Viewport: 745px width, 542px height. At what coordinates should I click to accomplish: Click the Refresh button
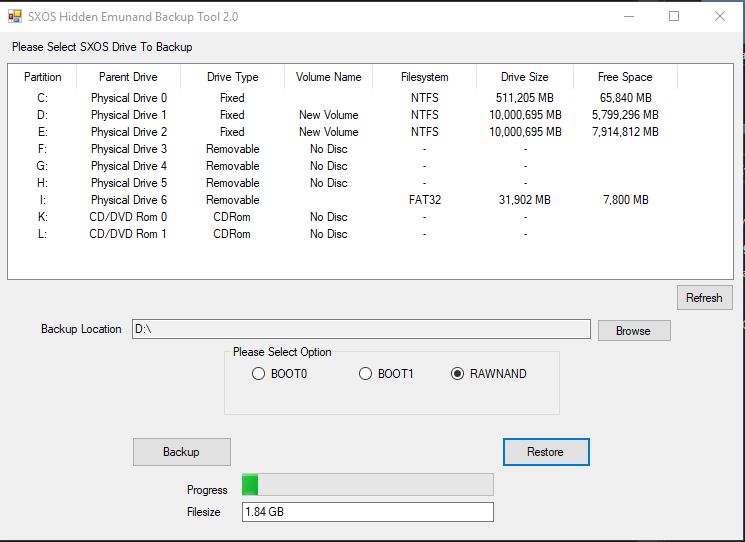[x=705, y=298]
